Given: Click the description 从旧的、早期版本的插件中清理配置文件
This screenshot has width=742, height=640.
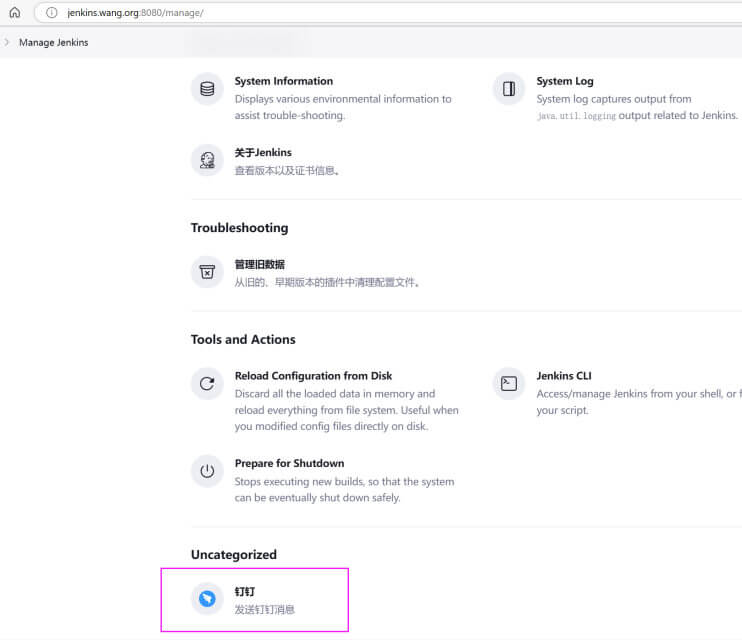Looking at the screenshot, I should click(327, 283).
